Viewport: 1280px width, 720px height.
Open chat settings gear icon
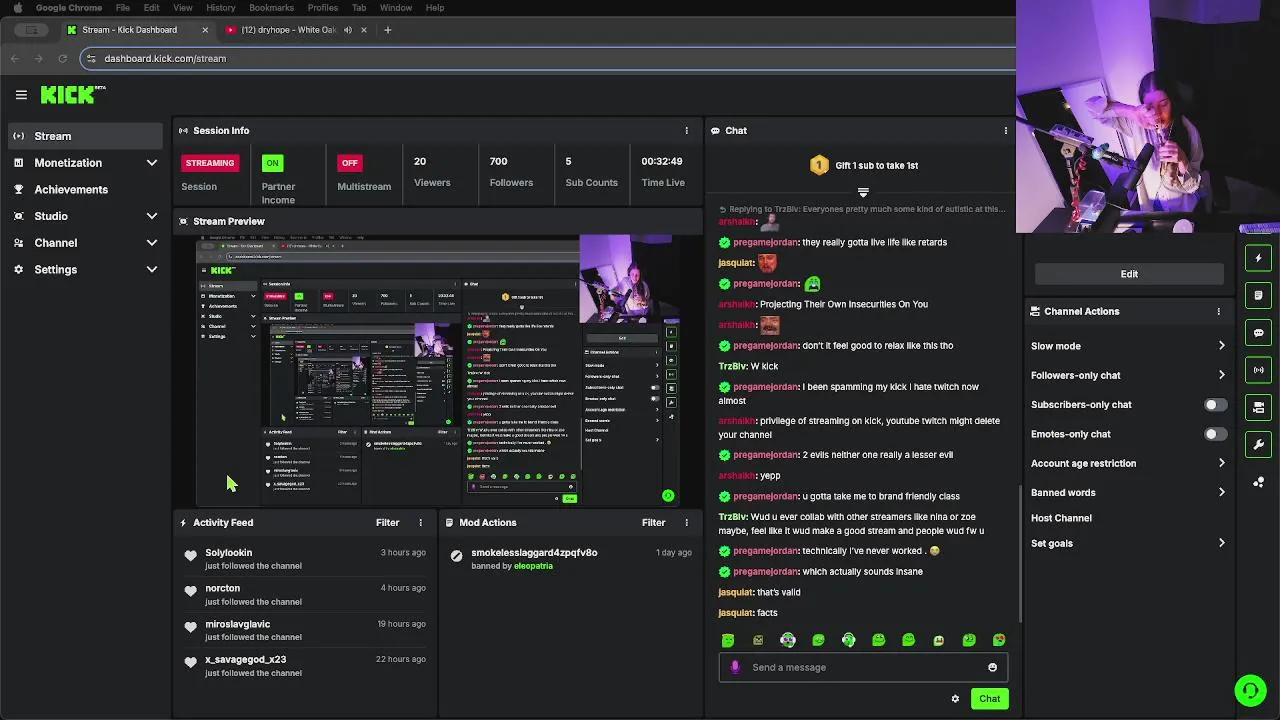pyautogui.click(x=955, y=699)
